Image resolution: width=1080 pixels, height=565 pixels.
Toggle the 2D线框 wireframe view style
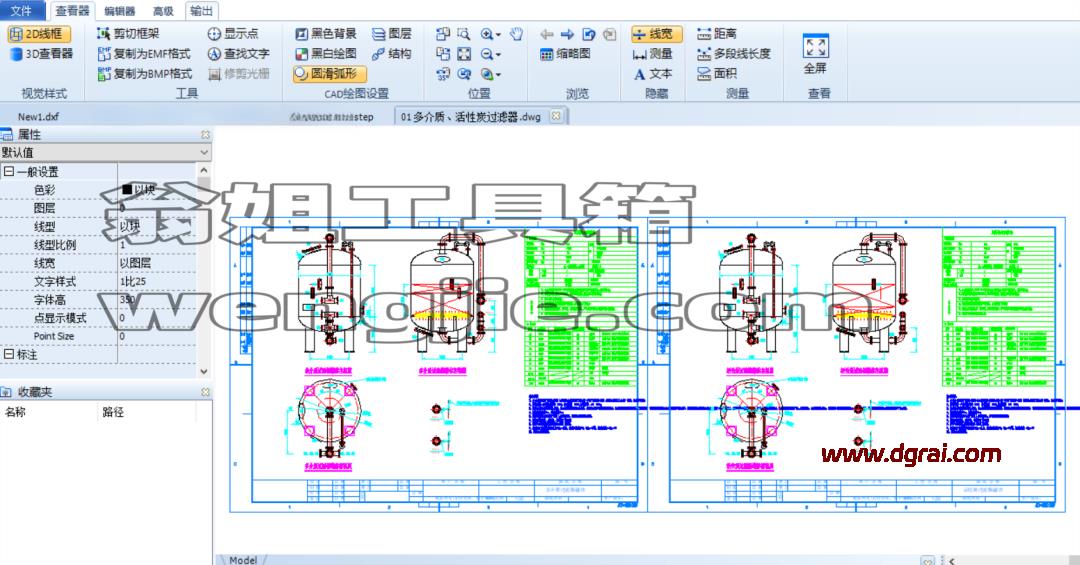39,33
